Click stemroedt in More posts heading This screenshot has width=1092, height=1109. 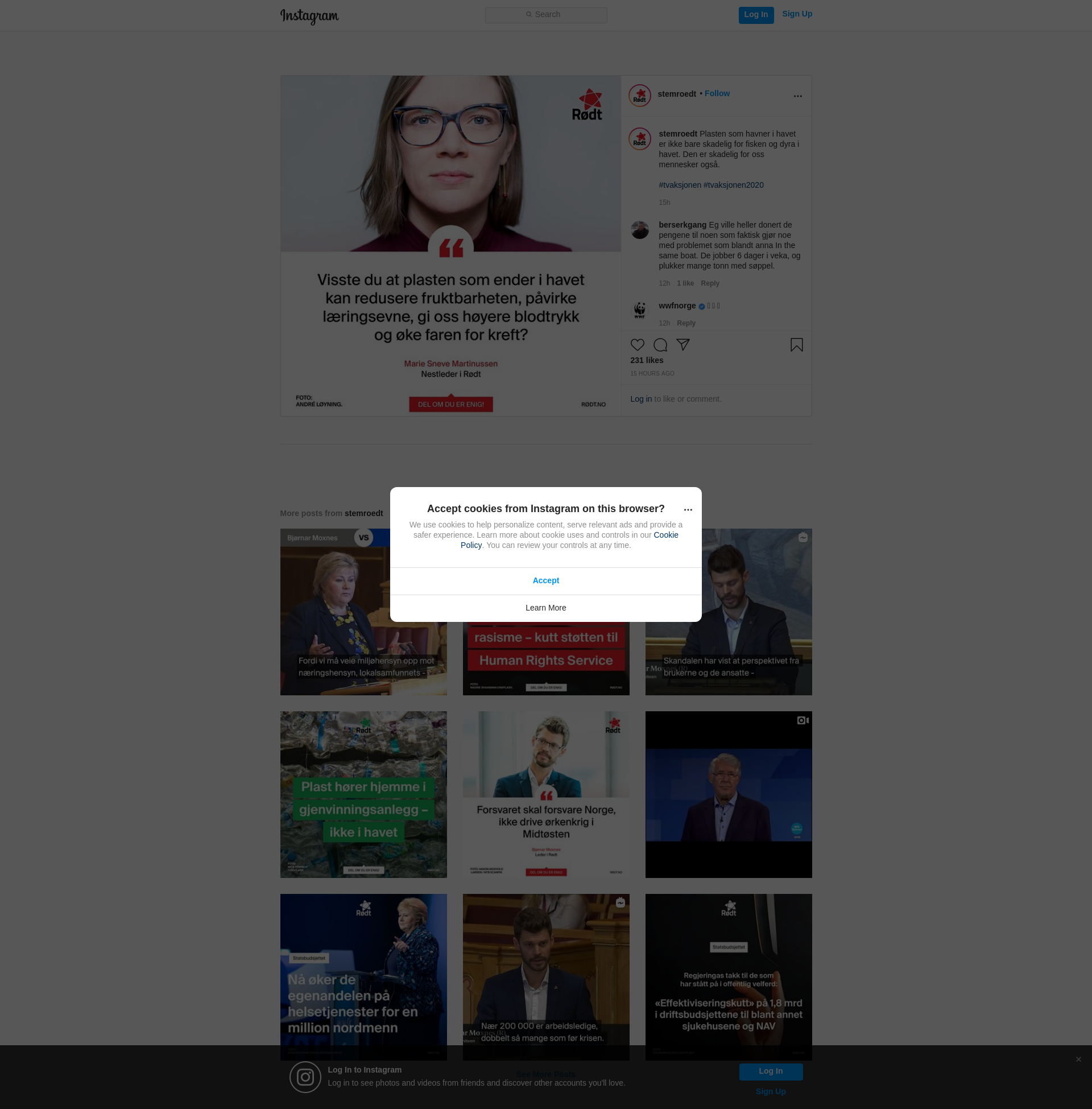click(363, 513)
